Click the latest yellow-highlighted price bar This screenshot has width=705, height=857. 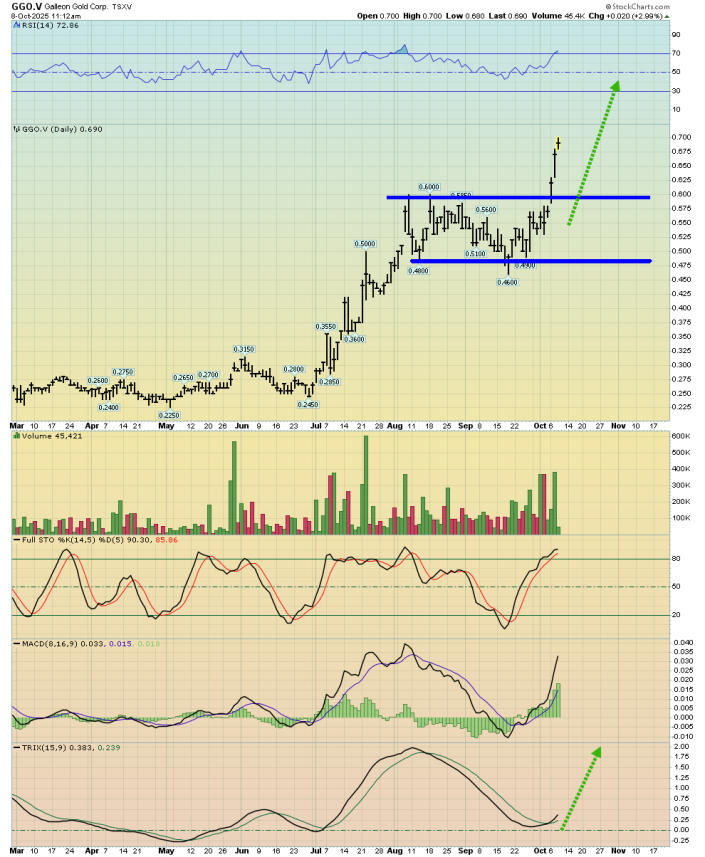557,146
